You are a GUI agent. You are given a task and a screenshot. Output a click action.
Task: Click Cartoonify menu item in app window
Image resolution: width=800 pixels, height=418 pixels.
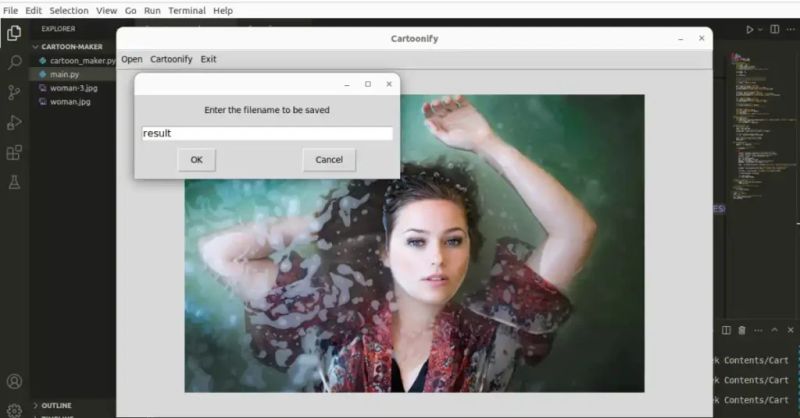pos(171,59)
